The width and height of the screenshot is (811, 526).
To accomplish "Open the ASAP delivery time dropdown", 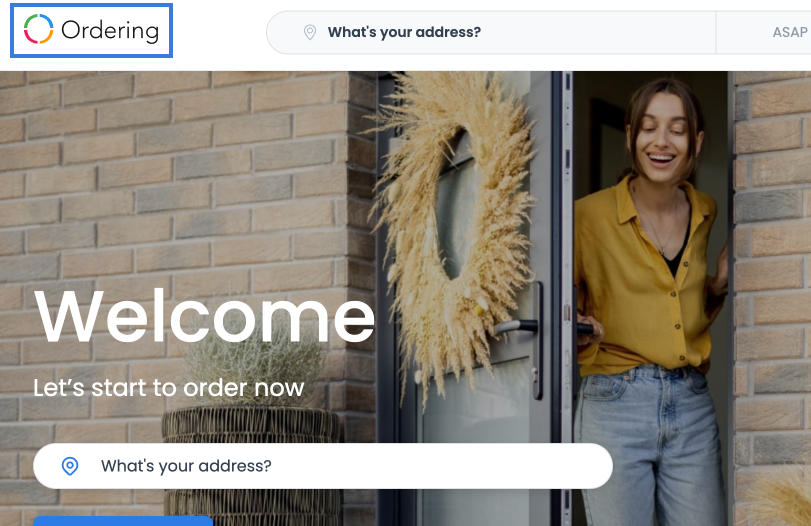I will [790, 32].
